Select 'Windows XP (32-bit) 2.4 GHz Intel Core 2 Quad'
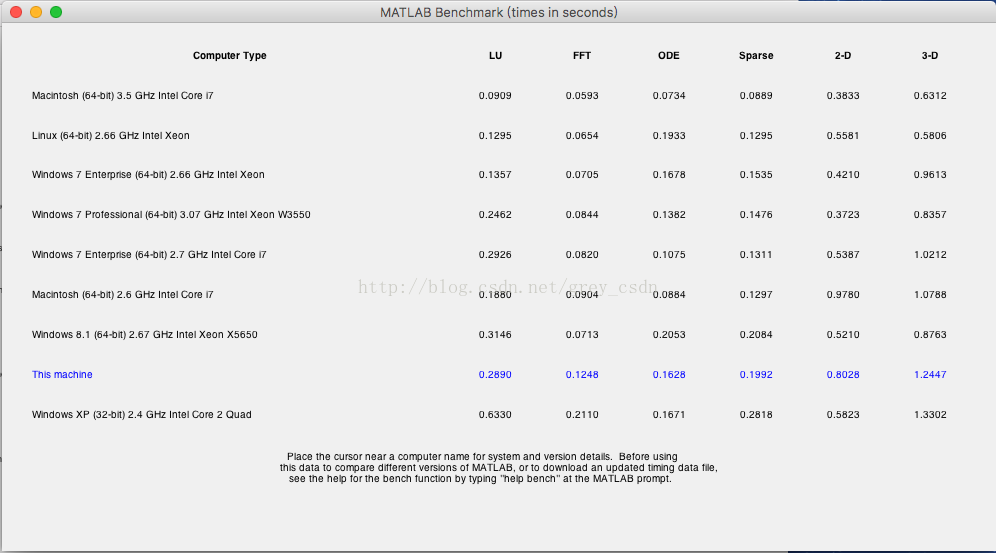The width and height of the screenshot is (996, 553). [x=142, y=415]
